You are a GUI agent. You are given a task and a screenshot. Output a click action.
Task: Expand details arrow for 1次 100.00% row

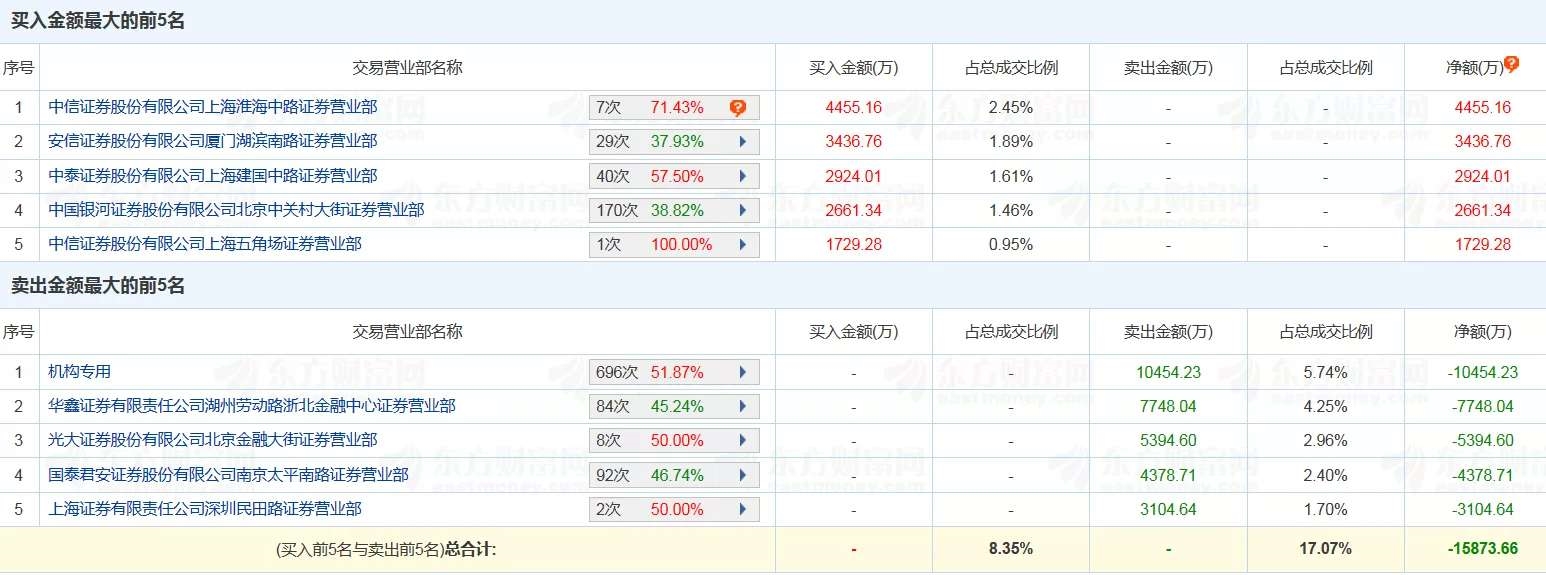pyautogui.click(x=743, y=244)
